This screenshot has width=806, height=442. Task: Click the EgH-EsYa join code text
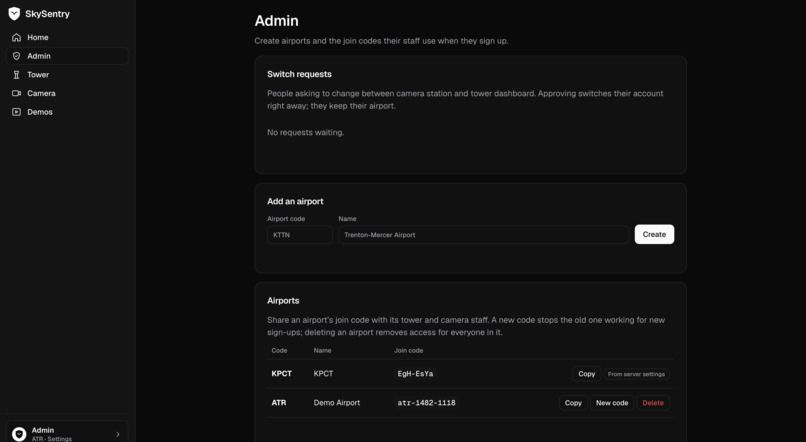click(415, 374)
